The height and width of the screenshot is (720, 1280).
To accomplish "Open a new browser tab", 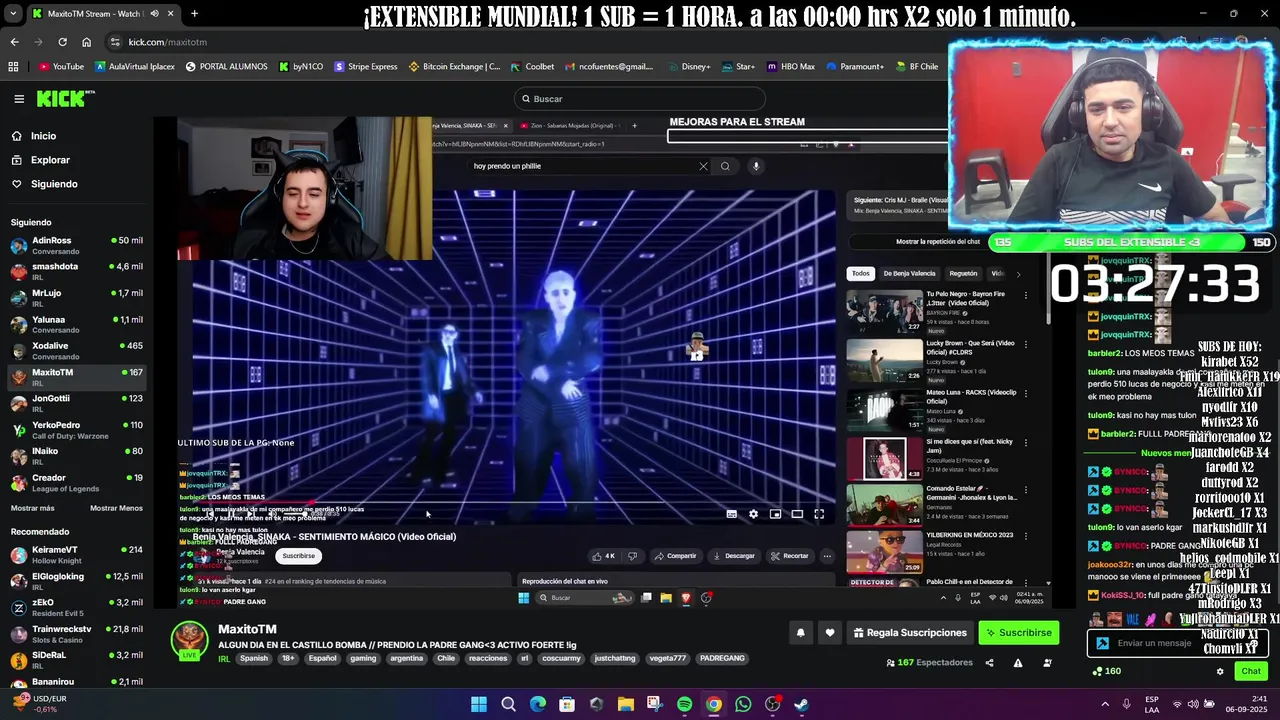I will 194,14.
